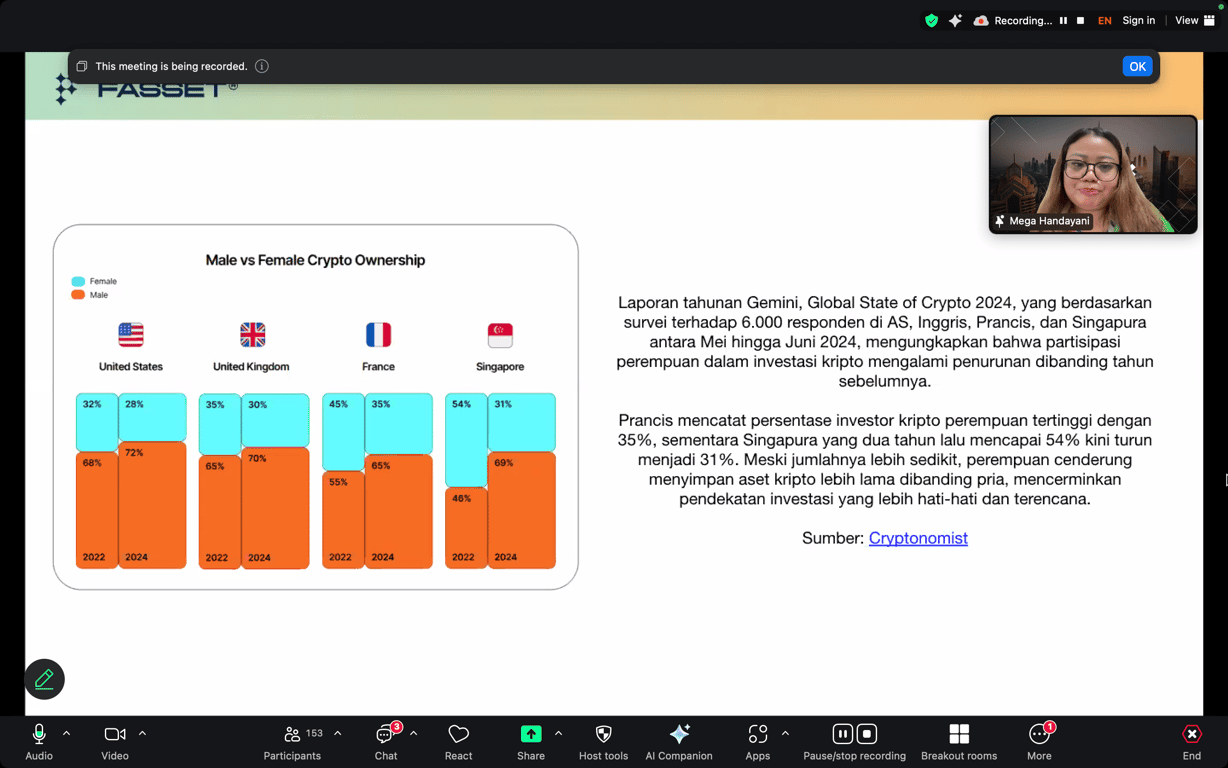This screenshot has height=768, width=1228.
Task: Open Host tools shield
Action: (604, 742)
